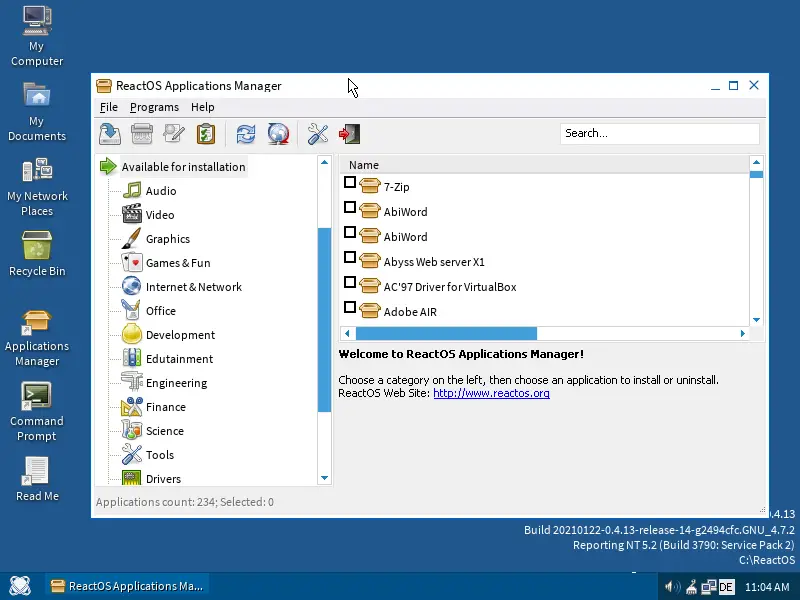Click the Modify toolbar icon
The height and width of the screenshot is (600, 800).
(174, 134)
